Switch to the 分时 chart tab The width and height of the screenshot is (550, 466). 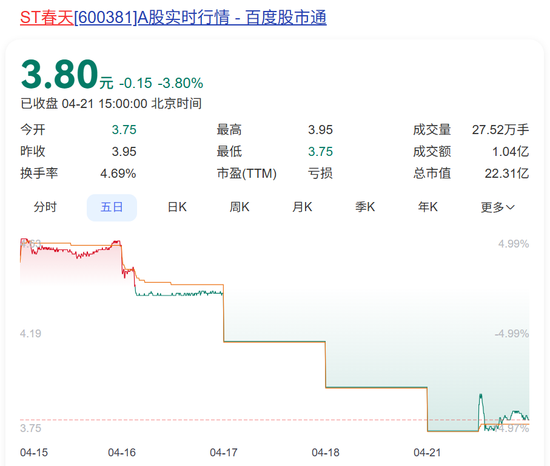tap(45, 207)
